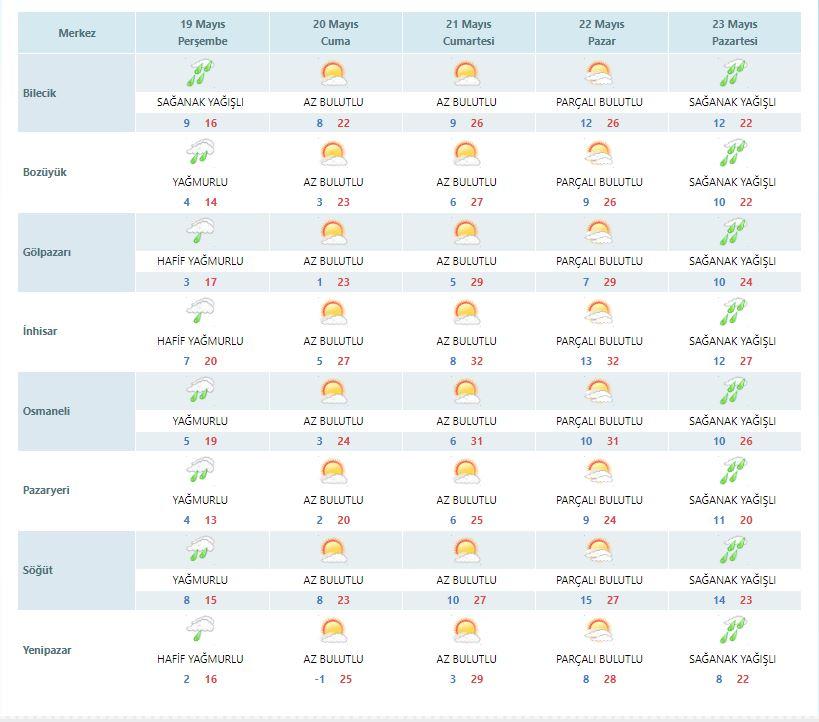Select the 22 Mayıs Pazar column header
The image size is (819, 722).
point(602,32)
